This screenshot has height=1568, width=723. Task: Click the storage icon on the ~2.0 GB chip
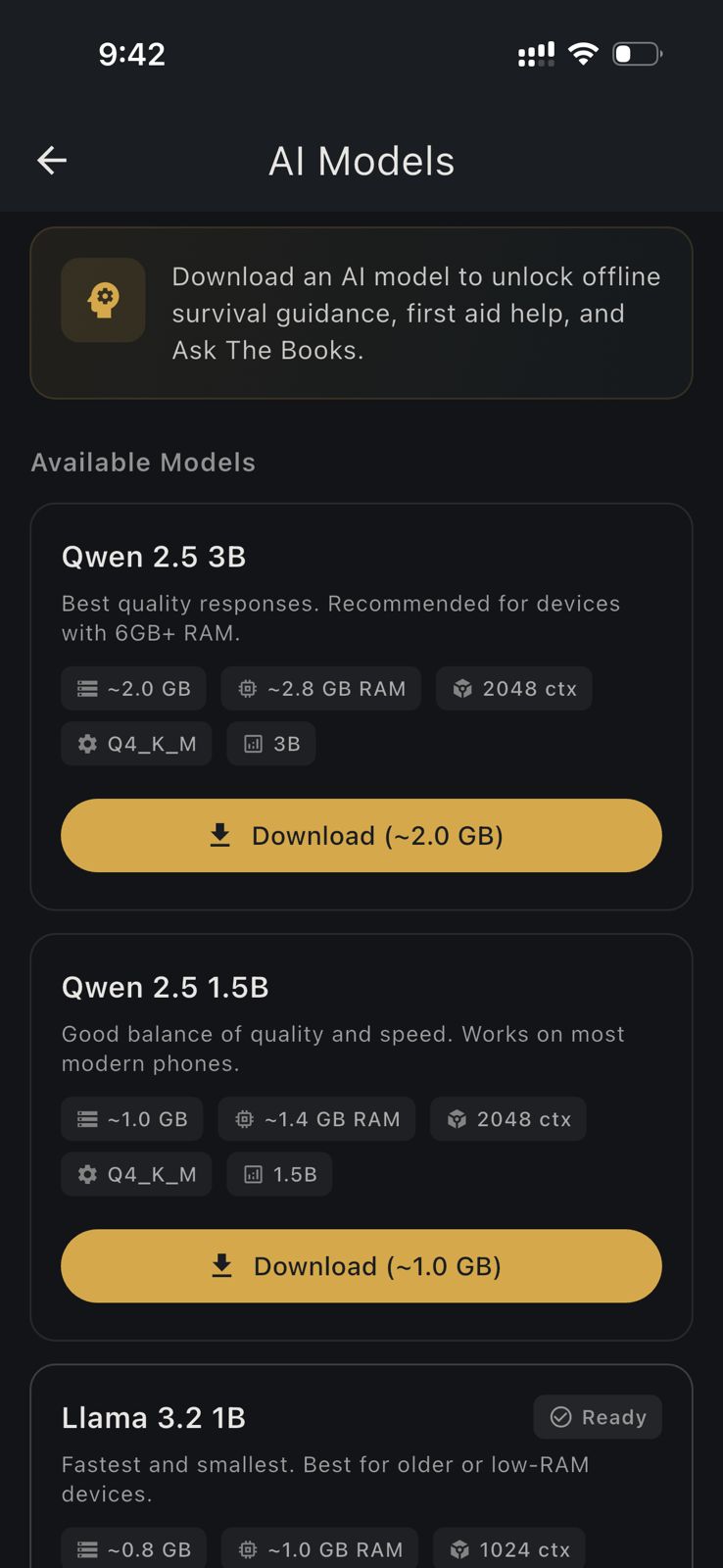[87, 688]
